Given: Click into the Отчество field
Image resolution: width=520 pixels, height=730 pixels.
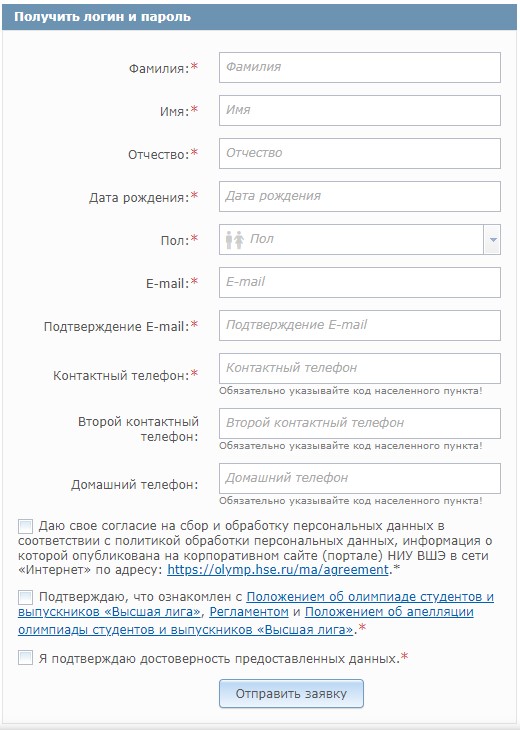Looking at the screenshot, I should (x=360, y=153).
